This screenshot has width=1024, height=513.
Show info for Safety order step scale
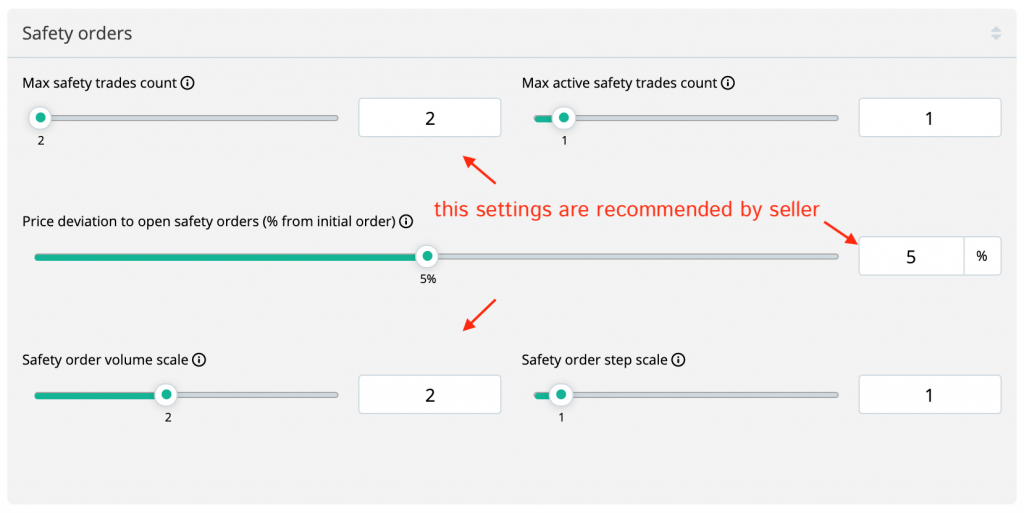point(679,360)
